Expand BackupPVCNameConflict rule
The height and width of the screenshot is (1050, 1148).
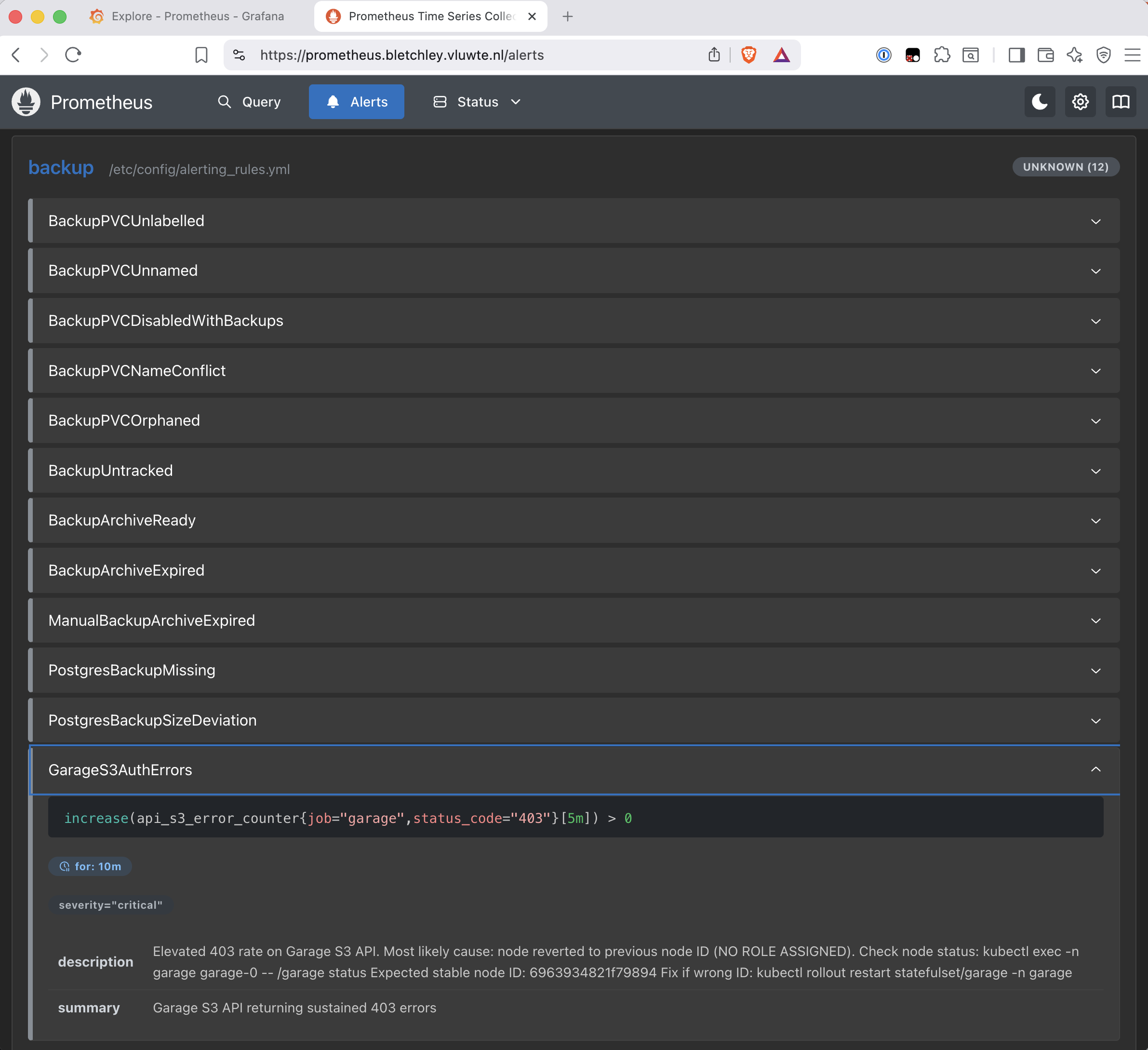574,371
